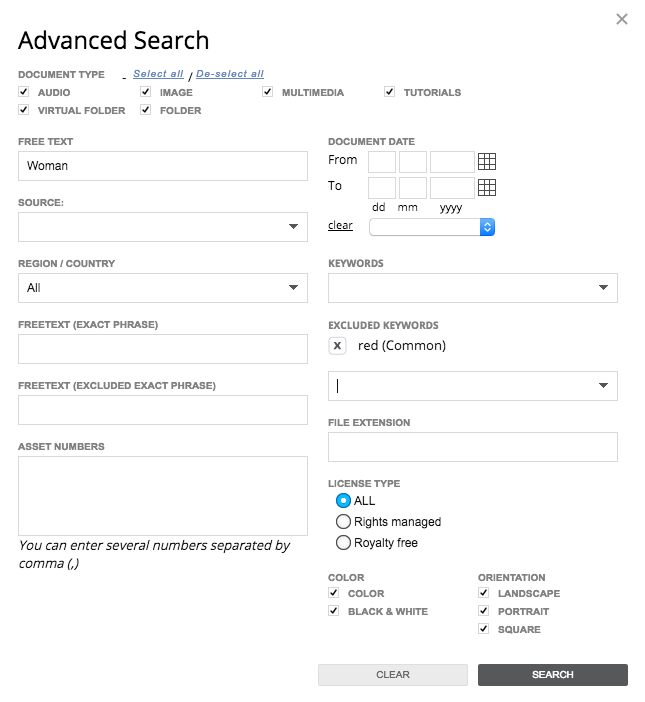Uncheck the Audio document type
This screenshot has width=645, height=702.
[x=24, y=92]
